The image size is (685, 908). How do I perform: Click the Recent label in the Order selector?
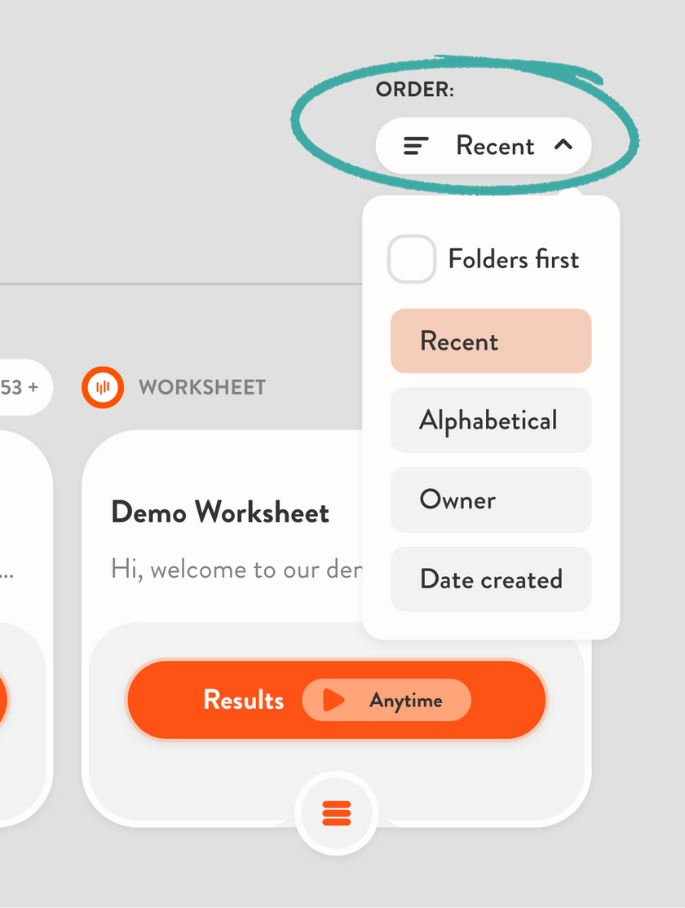495,146
